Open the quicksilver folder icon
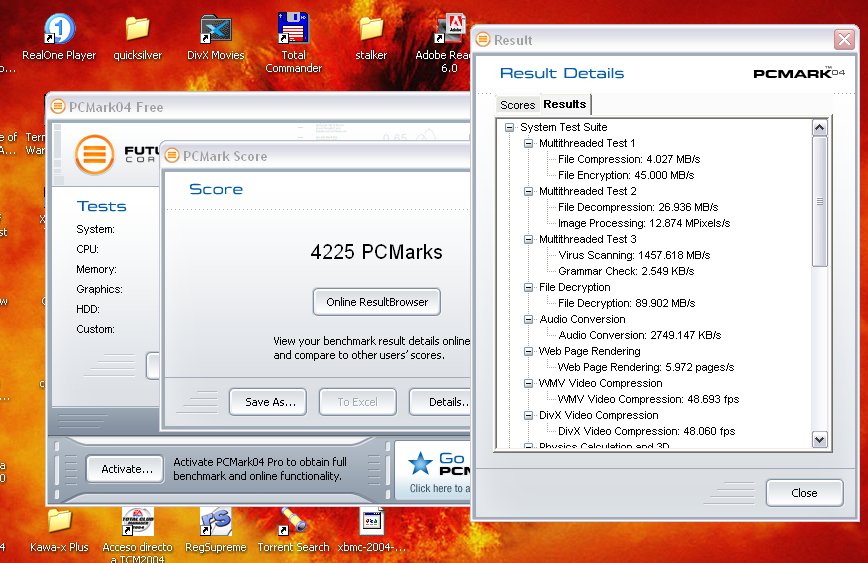 click(x=137, y=29)
